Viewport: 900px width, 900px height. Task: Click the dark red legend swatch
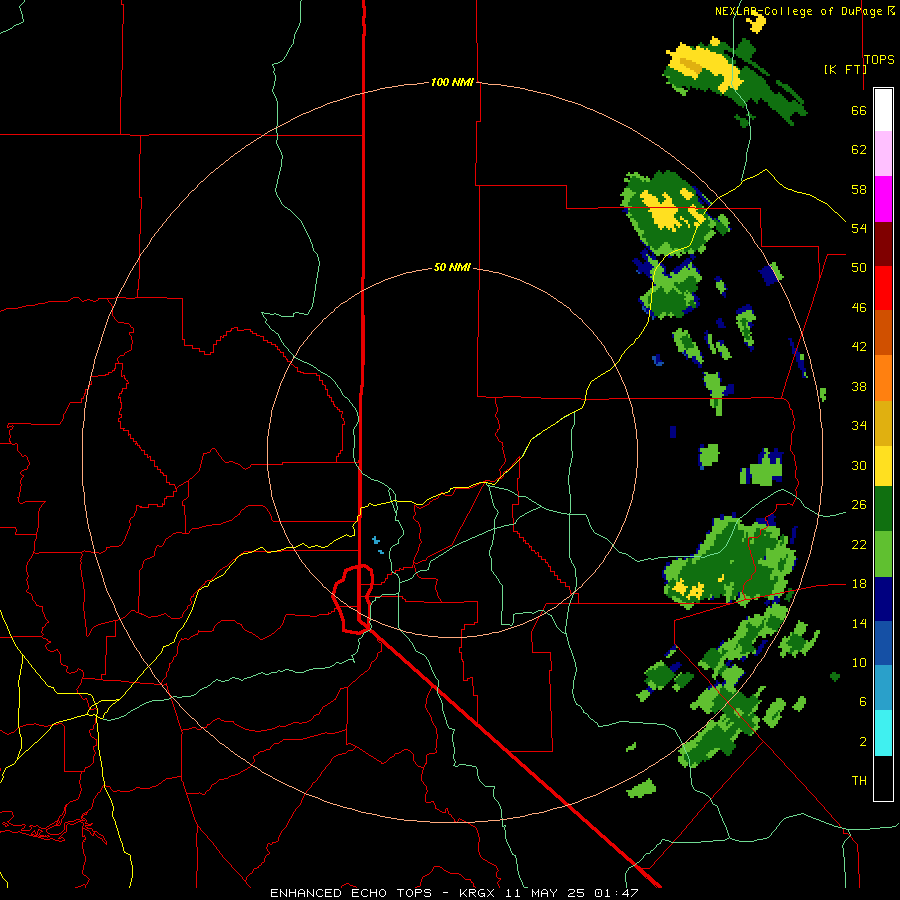click(883, 244)
